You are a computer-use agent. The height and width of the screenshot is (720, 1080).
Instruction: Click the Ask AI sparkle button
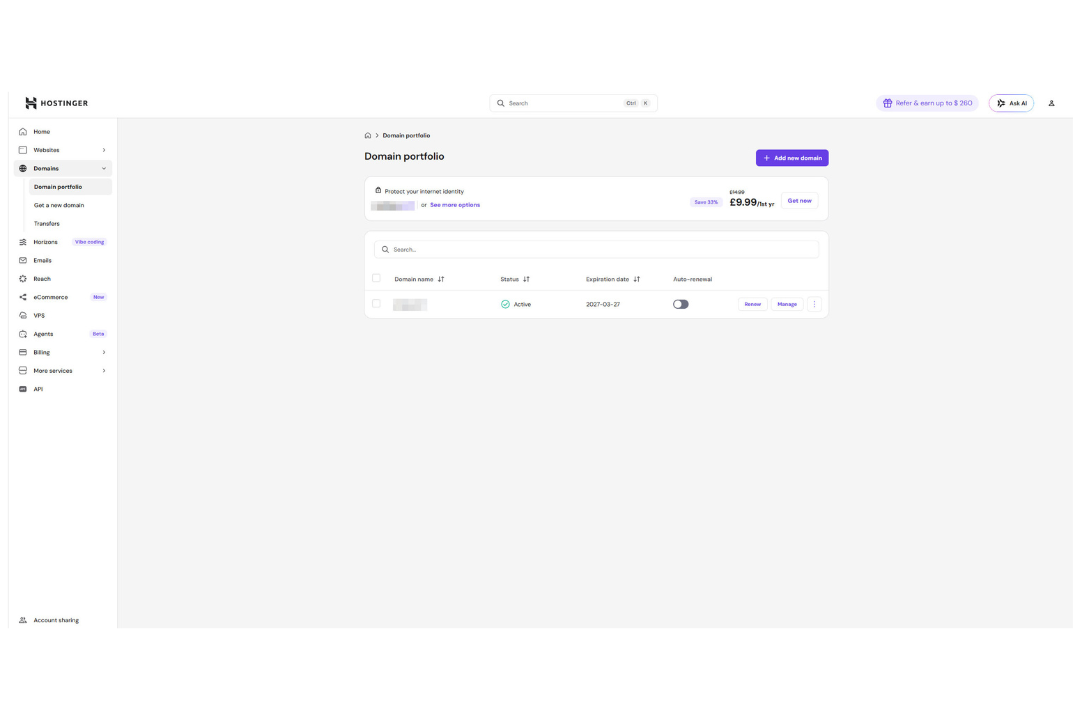click(1011, 103)
